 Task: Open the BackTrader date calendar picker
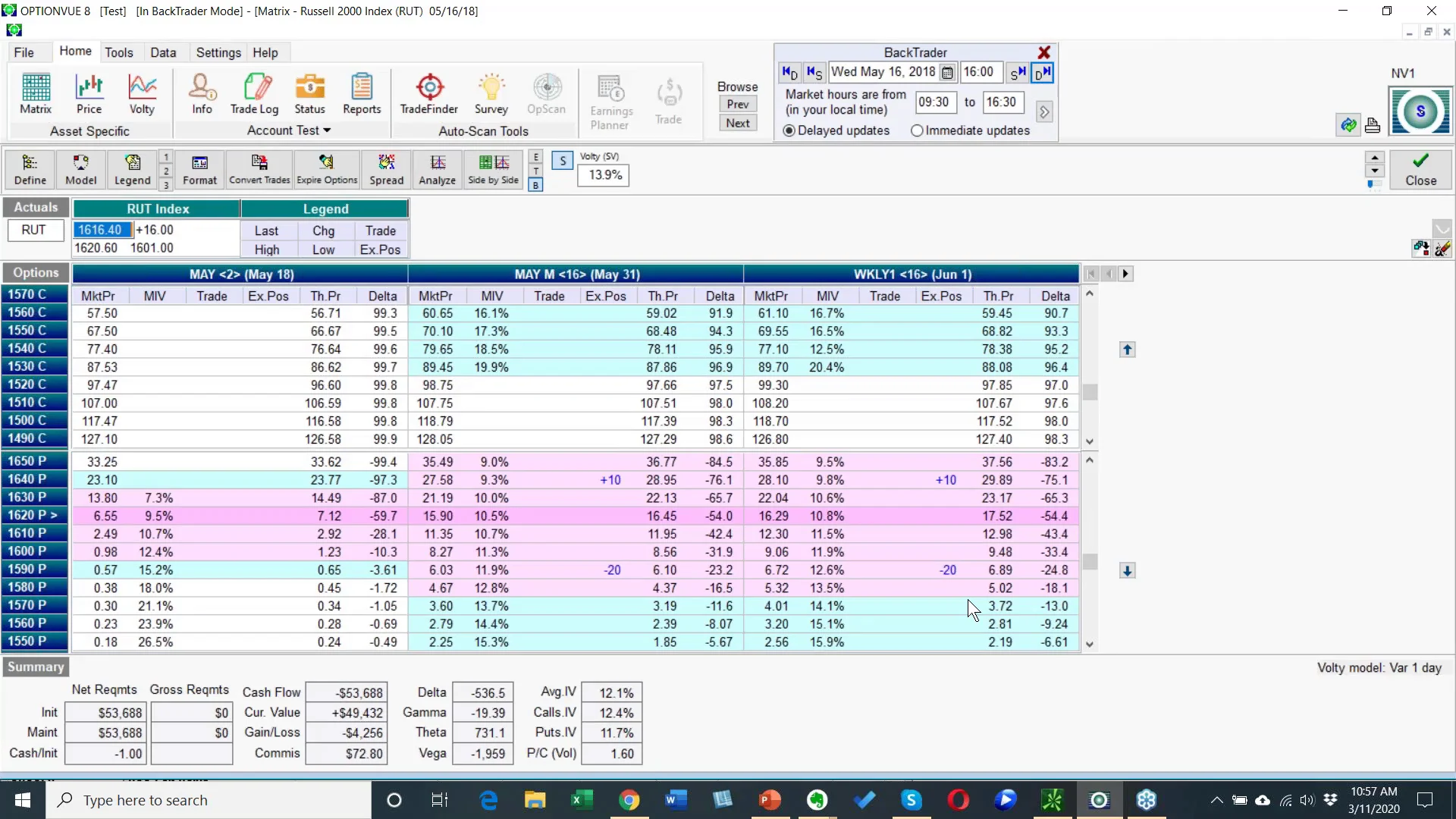[947, 73]
